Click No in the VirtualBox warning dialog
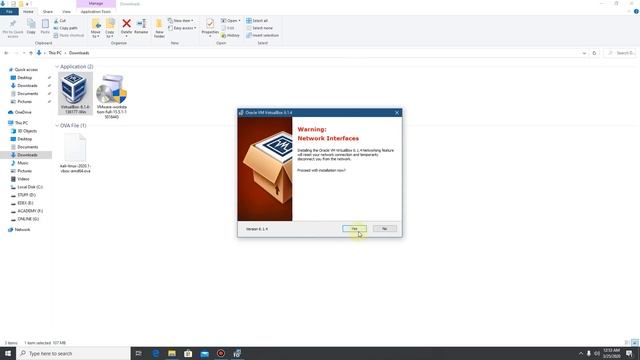Viewport: 640px width, 360px height. pos(384,229)
